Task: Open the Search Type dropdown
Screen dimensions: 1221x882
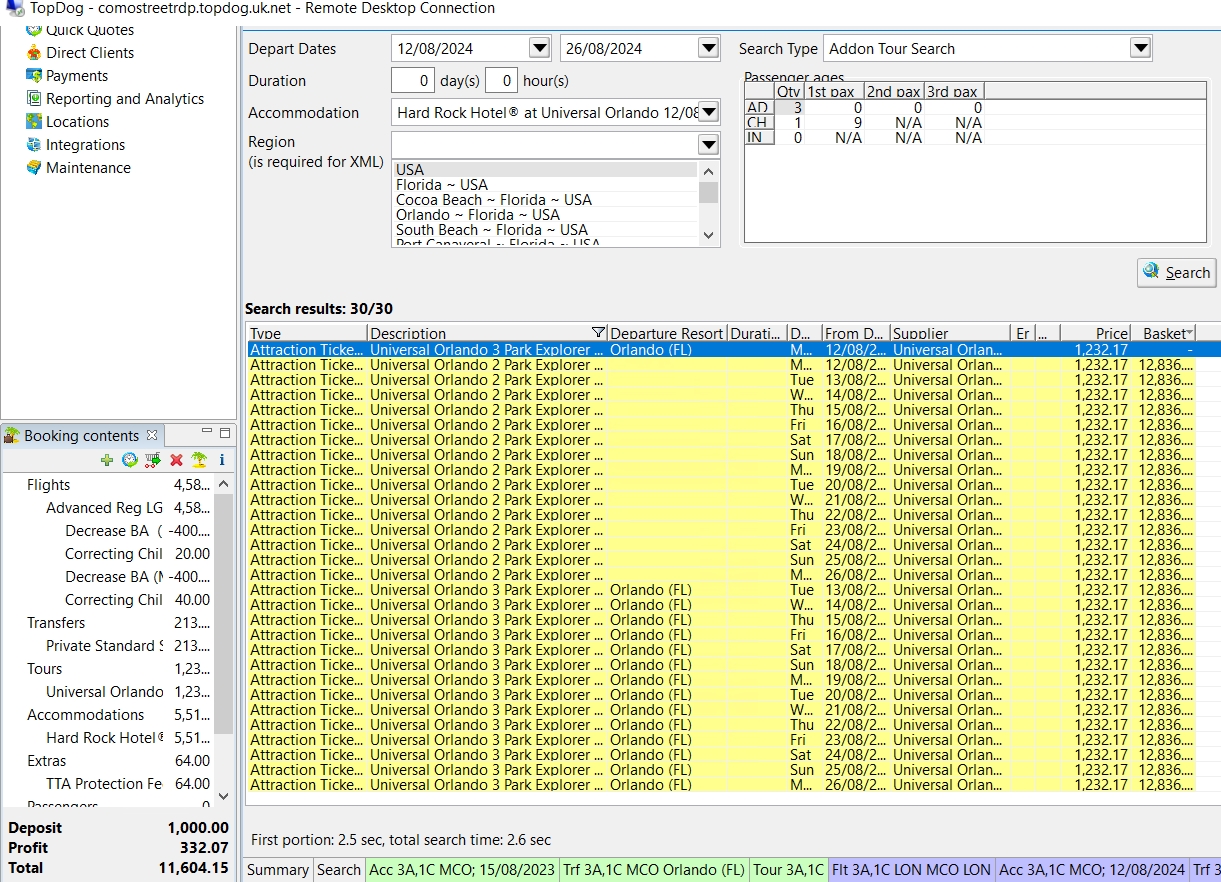Action: (1140, 49)
